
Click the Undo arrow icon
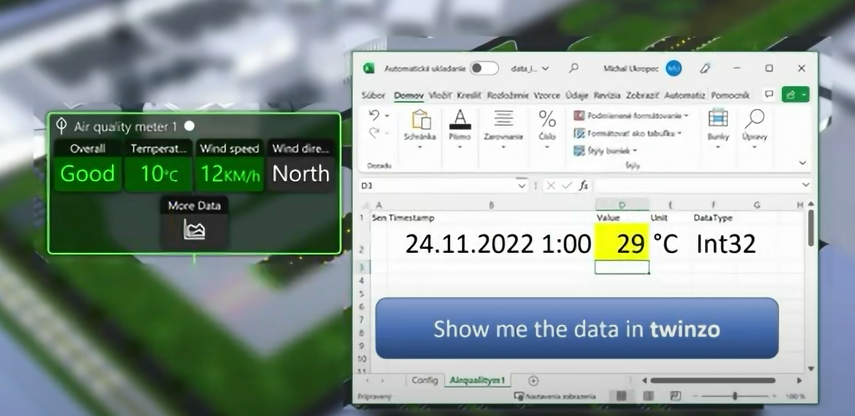pyautogui.click(x=374, y=115)
